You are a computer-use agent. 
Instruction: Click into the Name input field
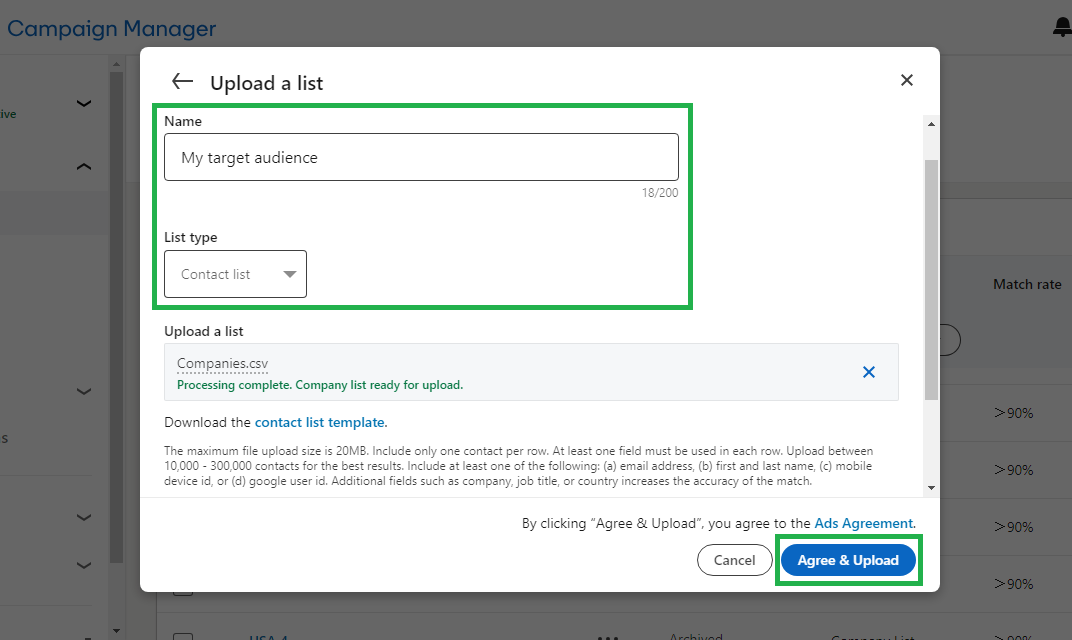coord(421,157)
